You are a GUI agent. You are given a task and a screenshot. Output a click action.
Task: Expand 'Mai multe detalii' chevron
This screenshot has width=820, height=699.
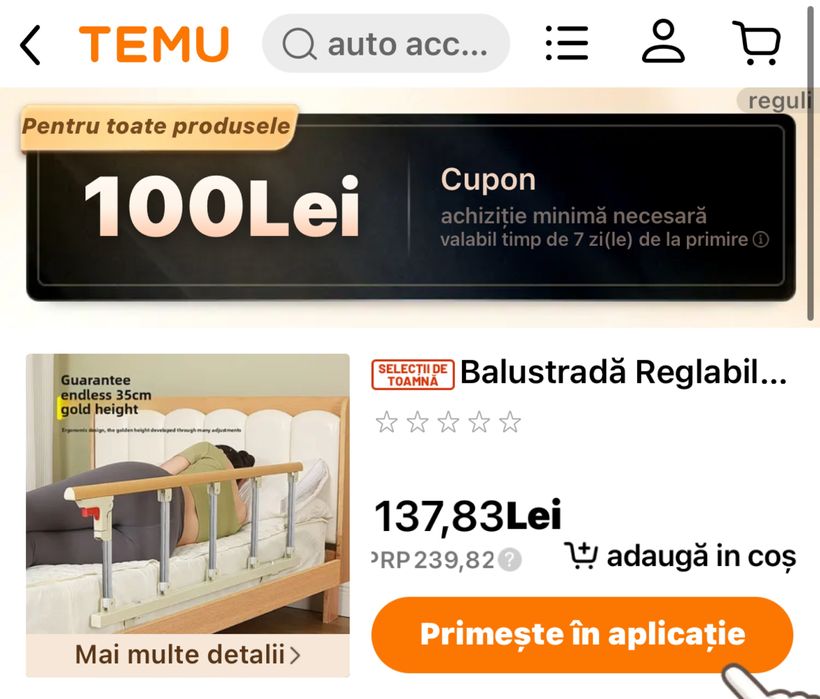[295, 655]
